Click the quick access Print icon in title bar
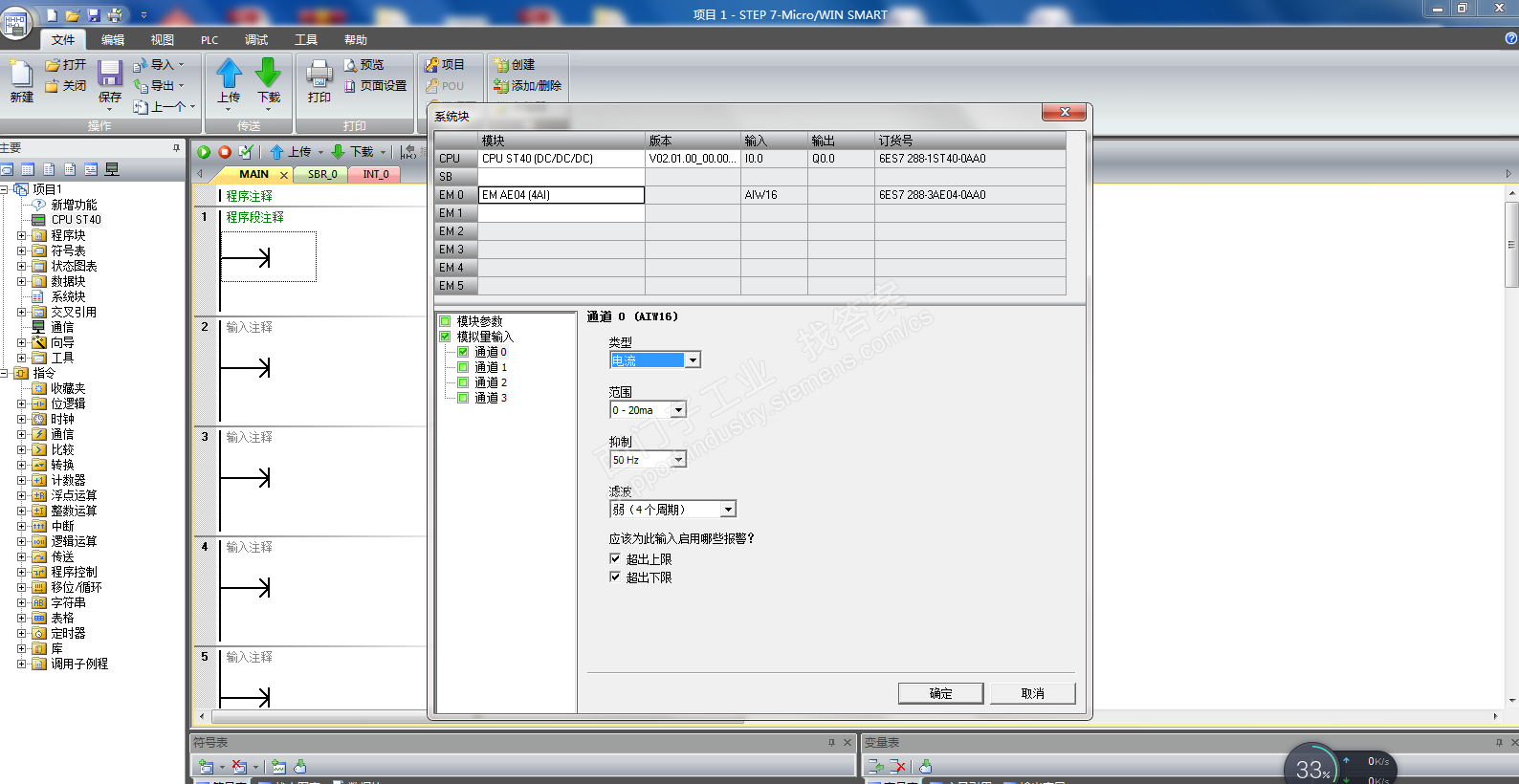The height and width of the screenshot is (784, 1519). [115, 15]
